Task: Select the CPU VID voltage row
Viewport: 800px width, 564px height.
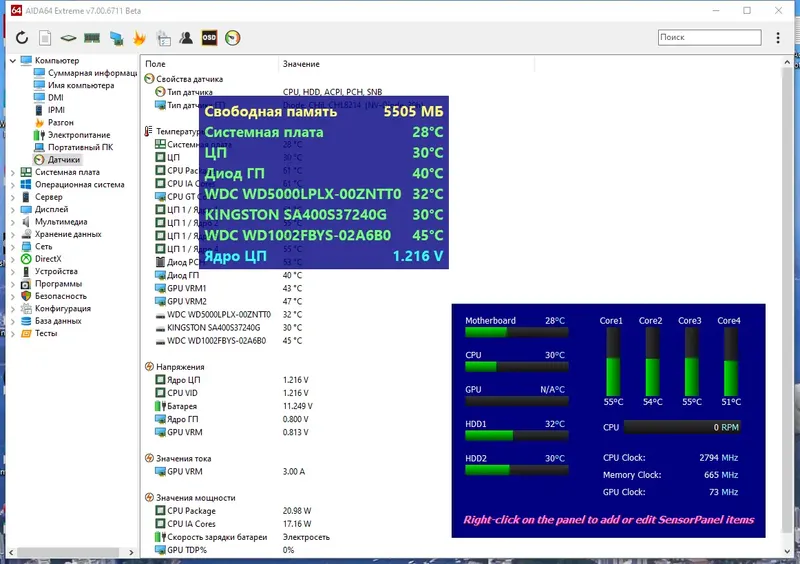Action: 232,393
